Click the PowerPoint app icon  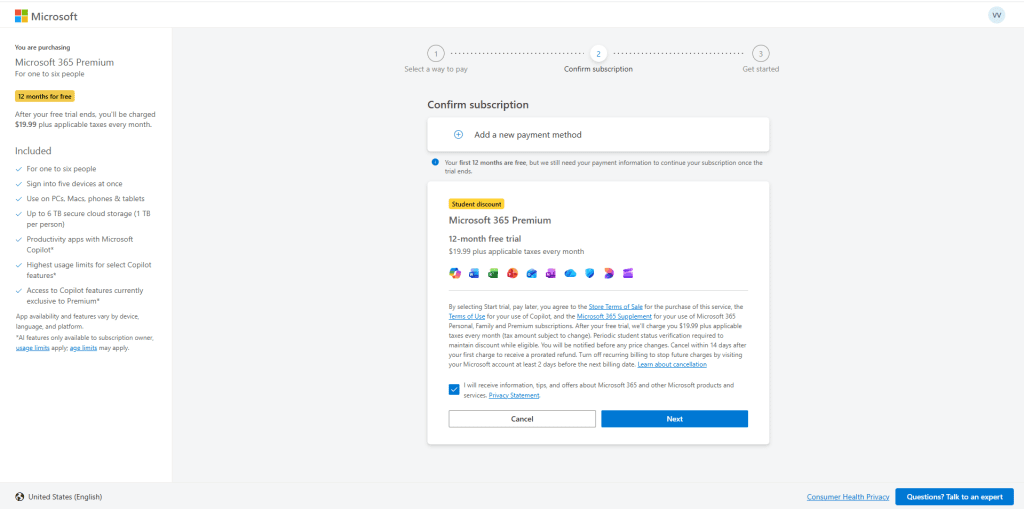[x=512, y=273]
